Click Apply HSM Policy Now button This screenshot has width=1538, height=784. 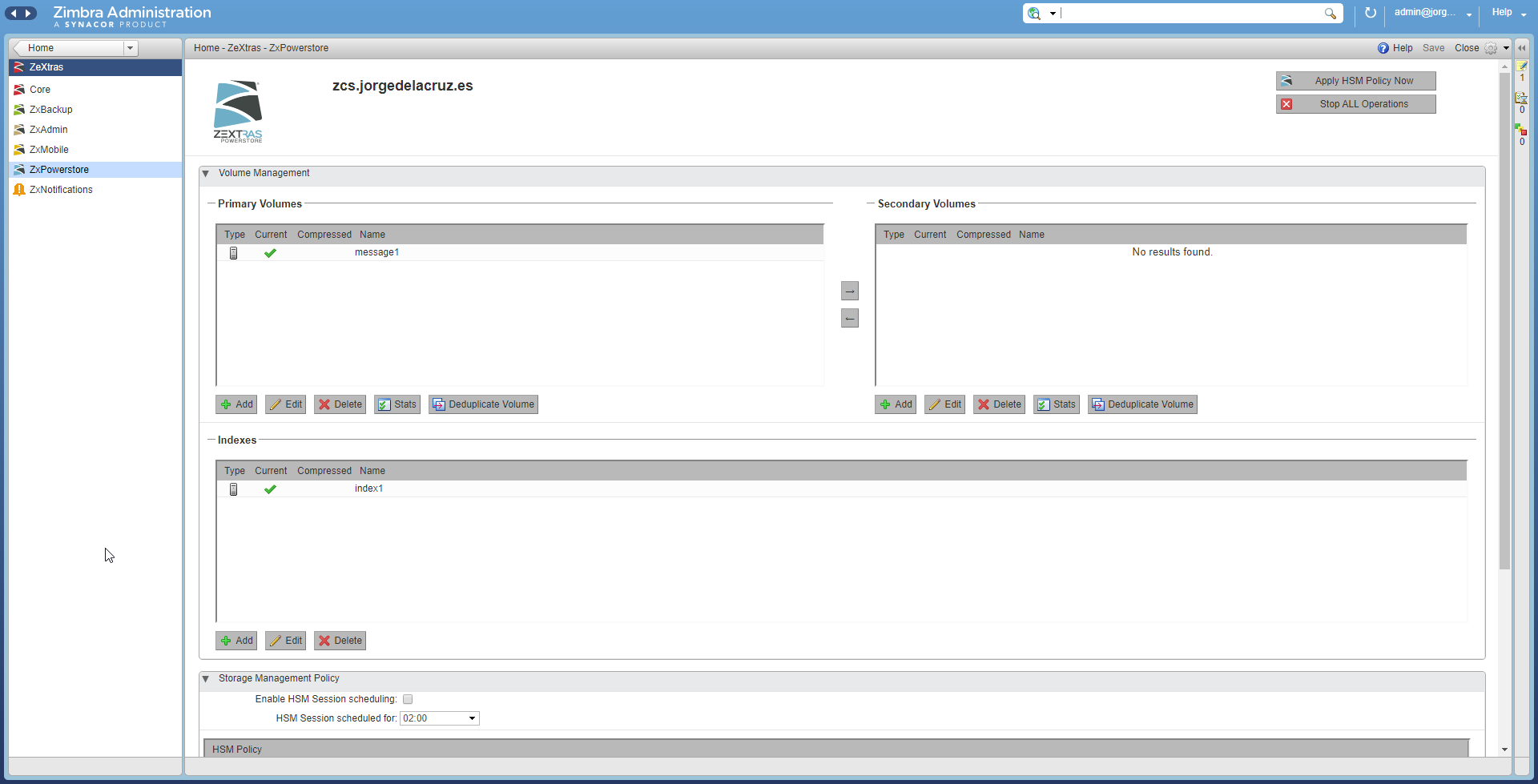[x=1355, y=81]
